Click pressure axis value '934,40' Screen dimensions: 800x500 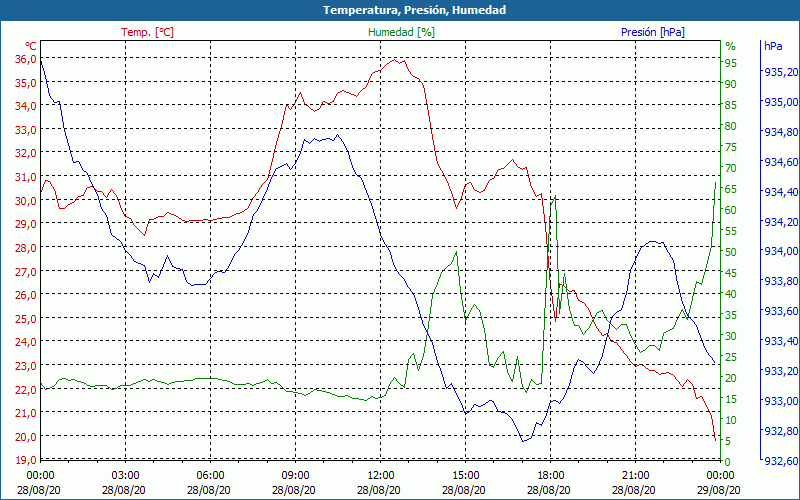click(x=781, y=192)
